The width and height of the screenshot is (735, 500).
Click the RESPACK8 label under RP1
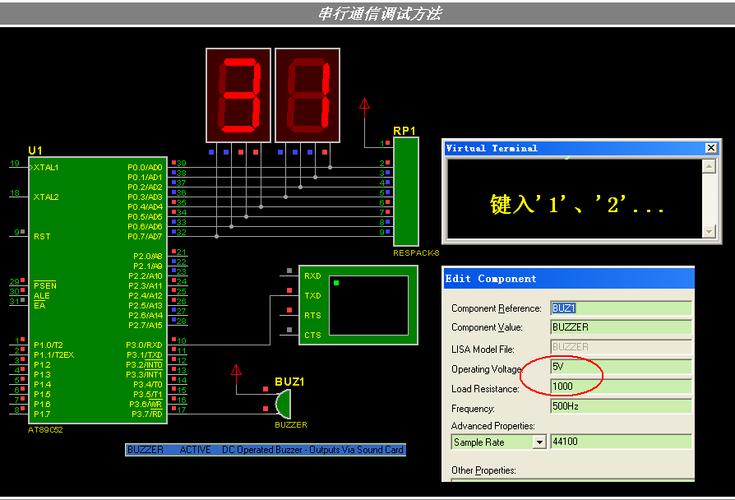(x=416, y=253)
